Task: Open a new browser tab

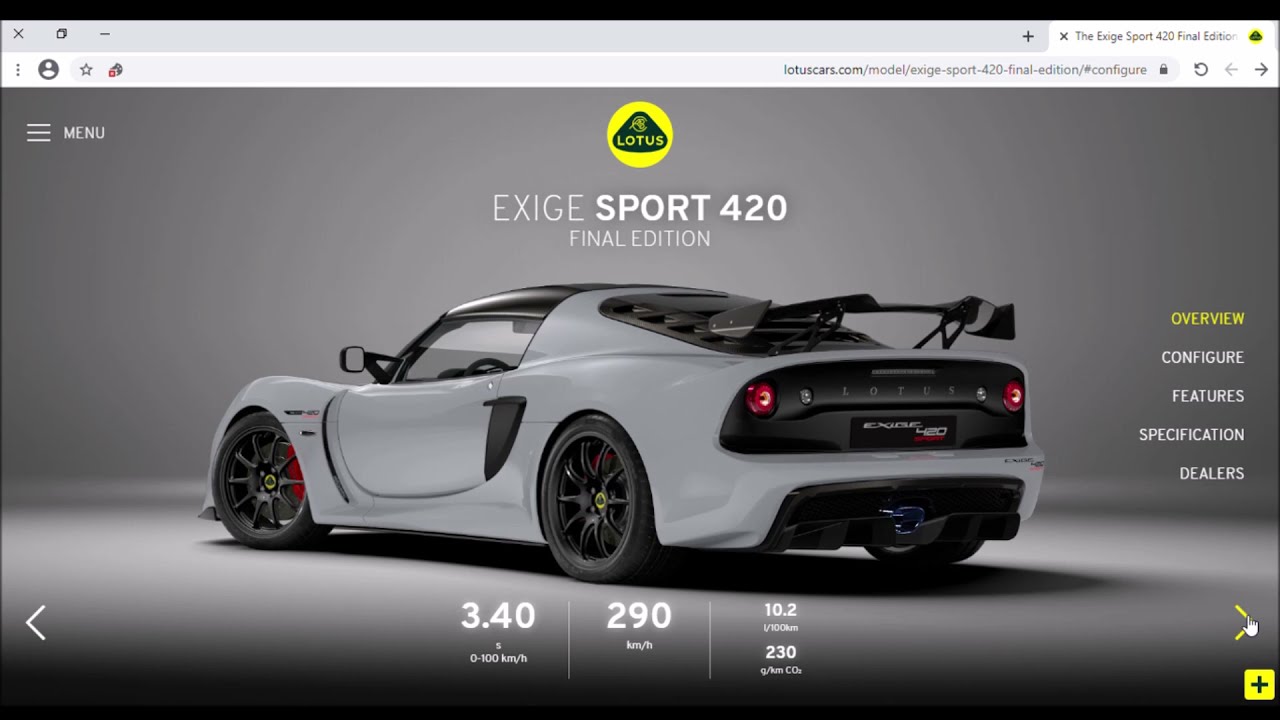Action: tap(1028, 36)
